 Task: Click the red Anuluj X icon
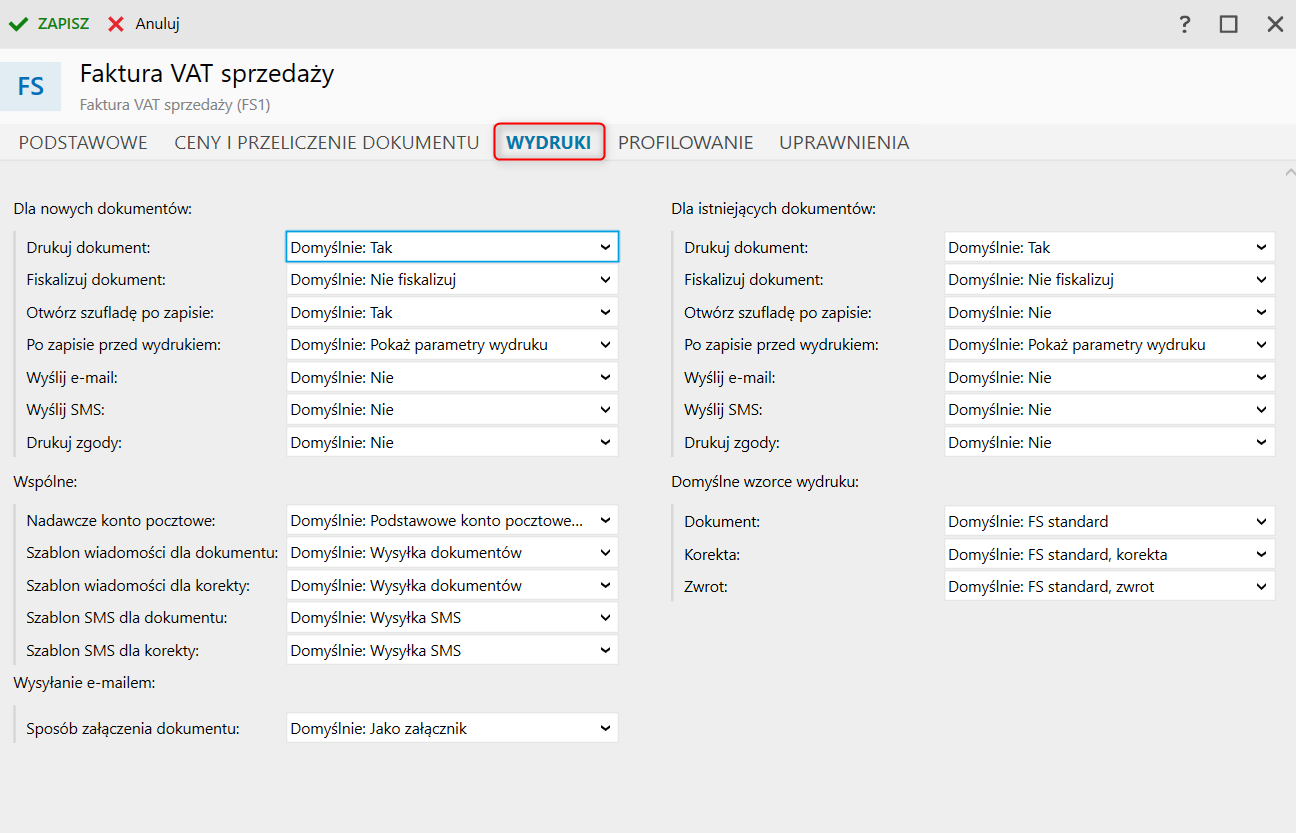click(117, 24)
